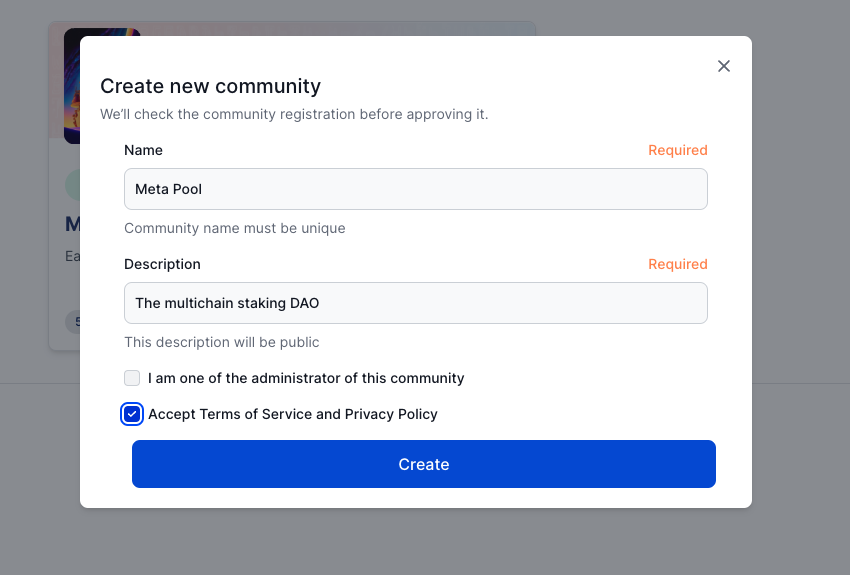
Task: Click 'Community name must be unique' hint
Action: tap(235, 228)
